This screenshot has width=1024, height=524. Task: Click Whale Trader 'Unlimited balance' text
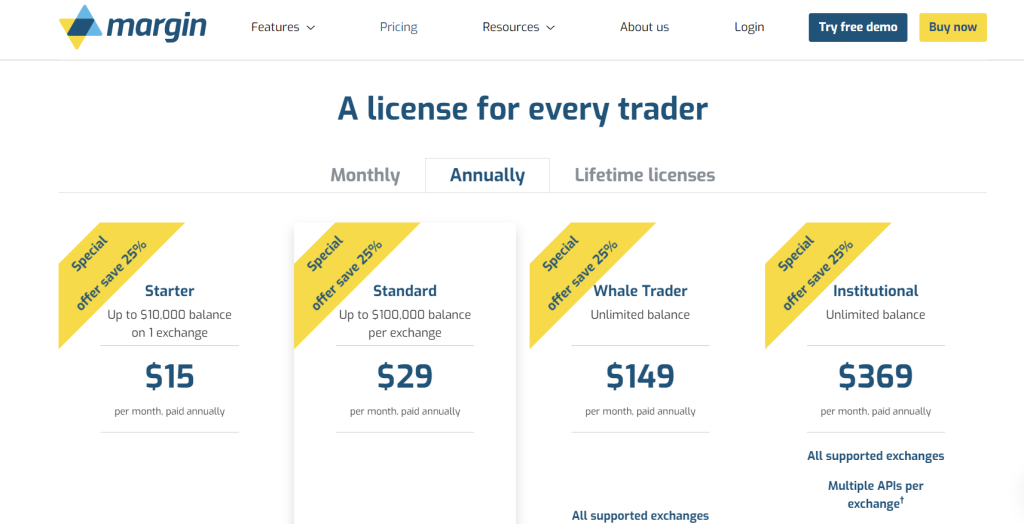pos(640,315)
